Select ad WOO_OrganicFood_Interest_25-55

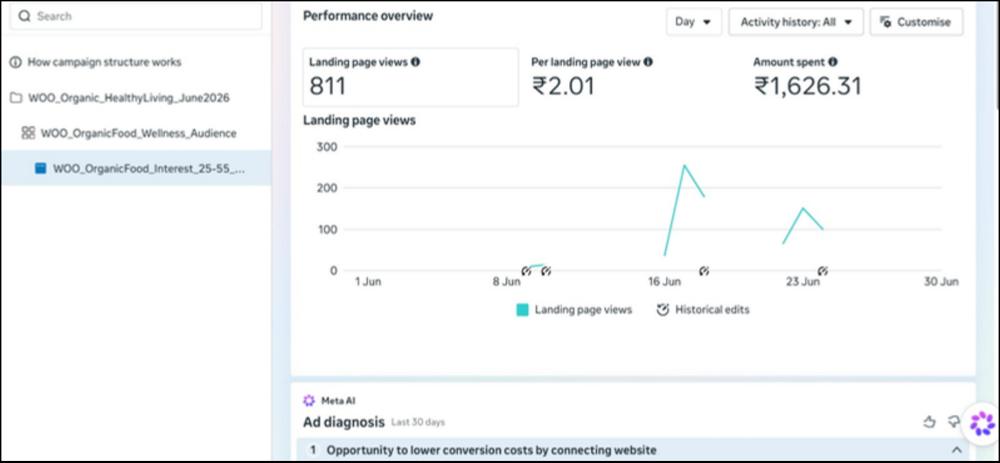136,168
